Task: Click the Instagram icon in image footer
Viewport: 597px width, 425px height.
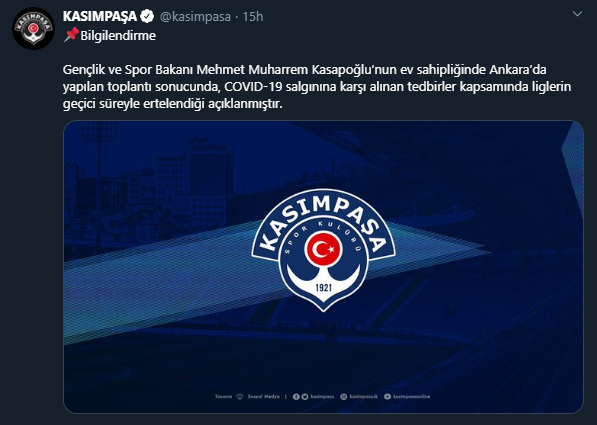Action: tap(343, 396)
